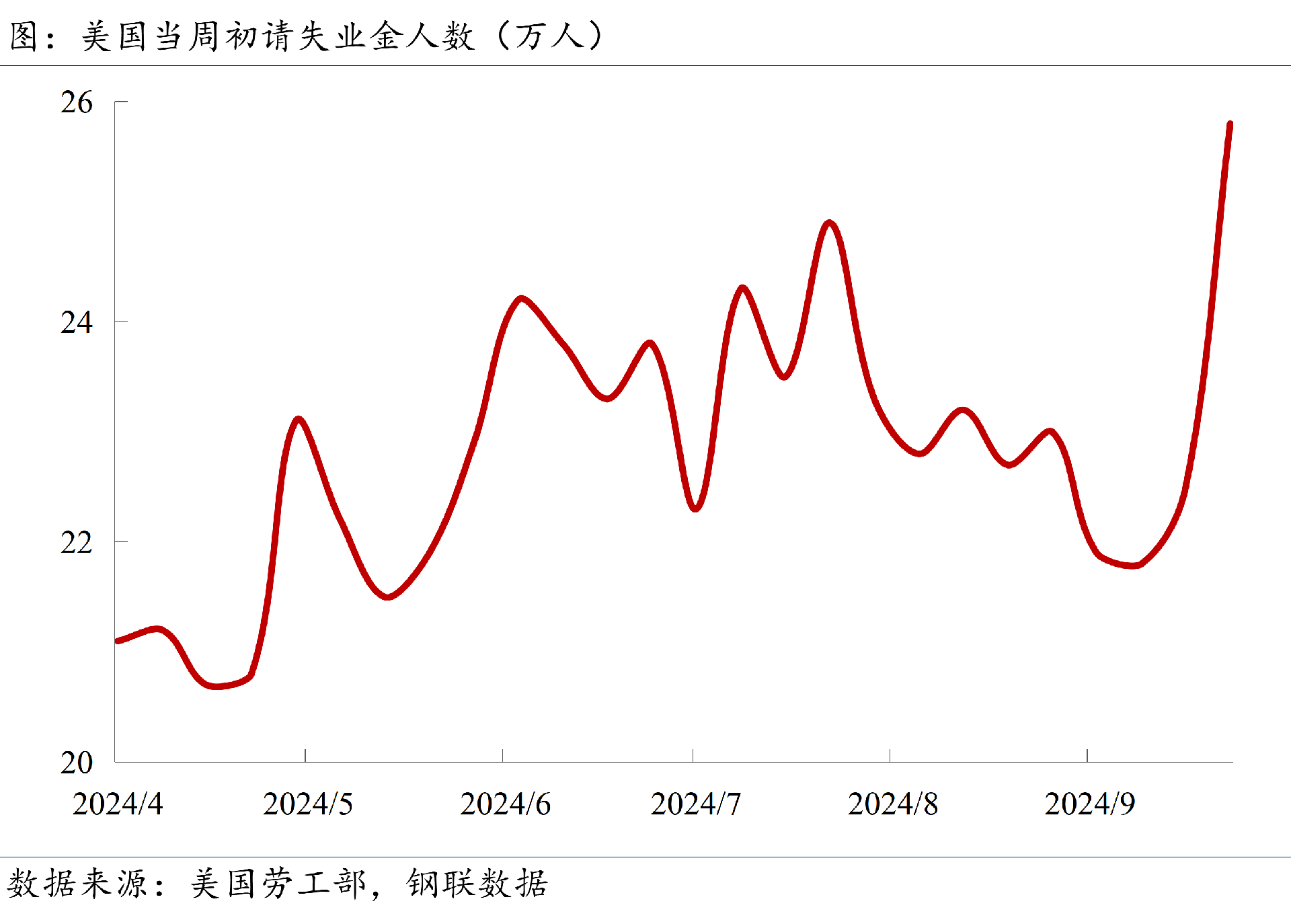The image size is (1291, 924).
Task: Click the 2024/9 x-axis label
Action: coord(1089,804)
